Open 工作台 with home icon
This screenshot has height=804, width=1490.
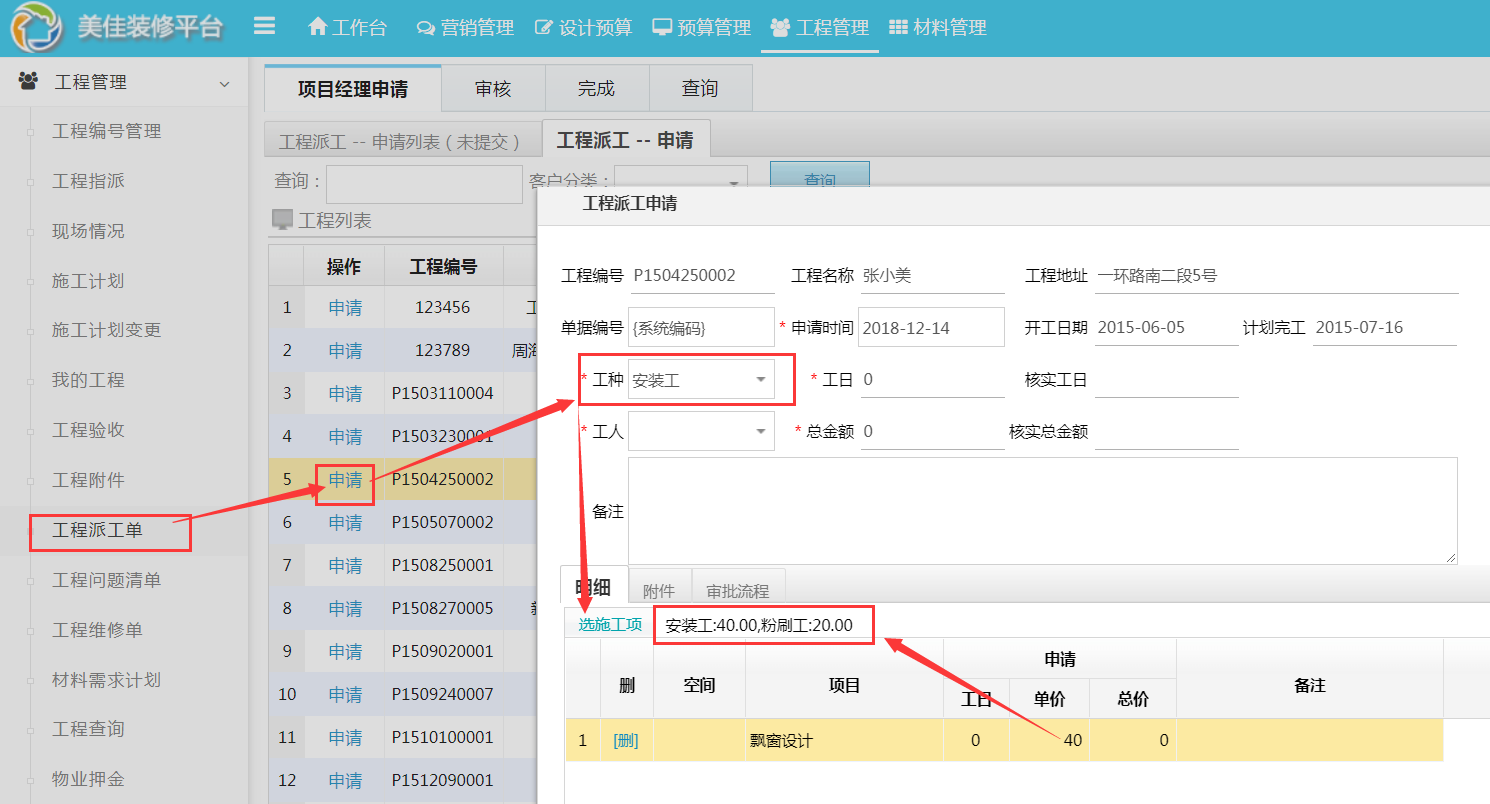[347, 28]
